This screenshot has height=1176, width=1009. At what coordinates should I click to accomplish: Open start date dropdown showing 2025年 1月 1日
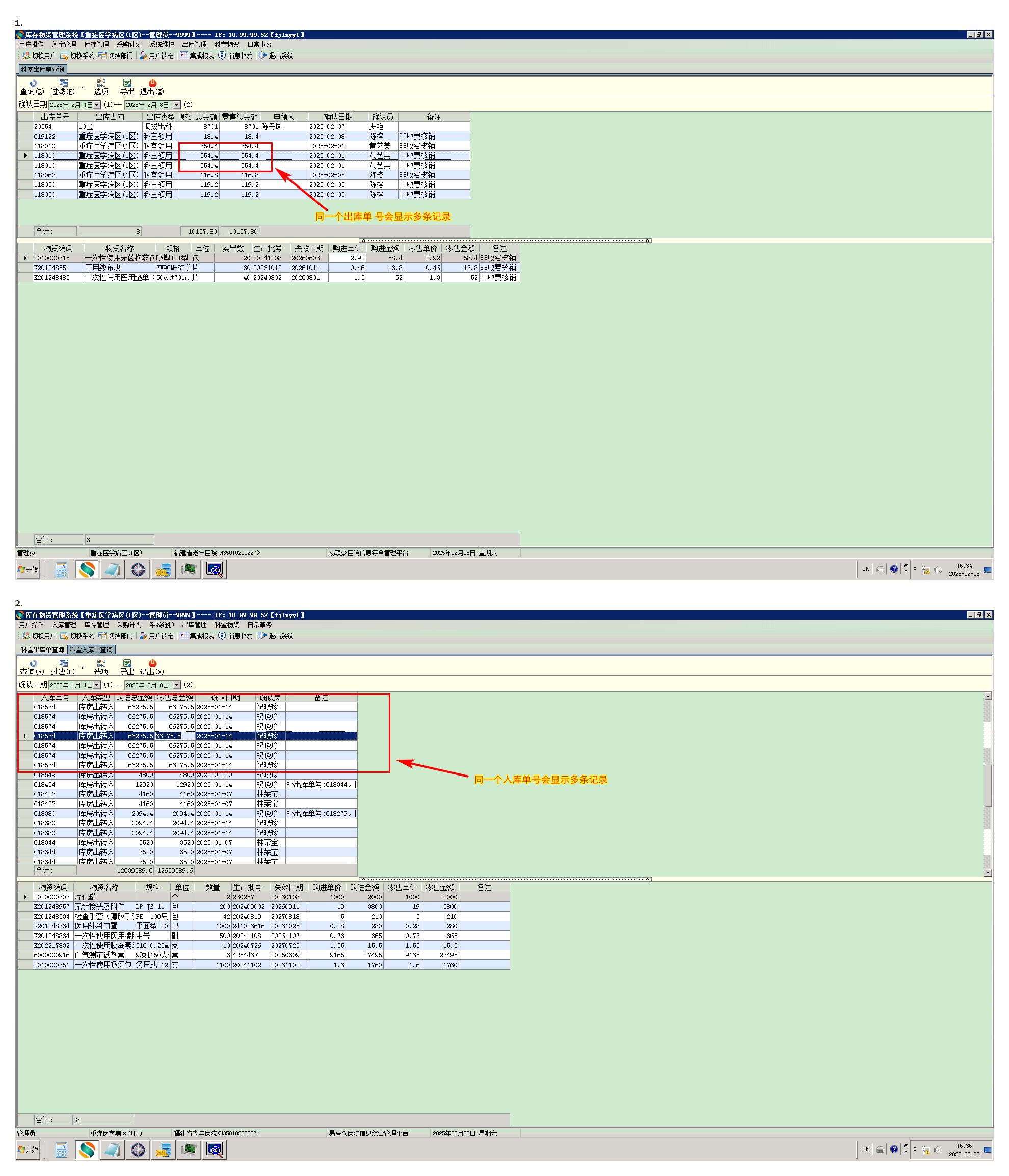[x=97, y=685]
